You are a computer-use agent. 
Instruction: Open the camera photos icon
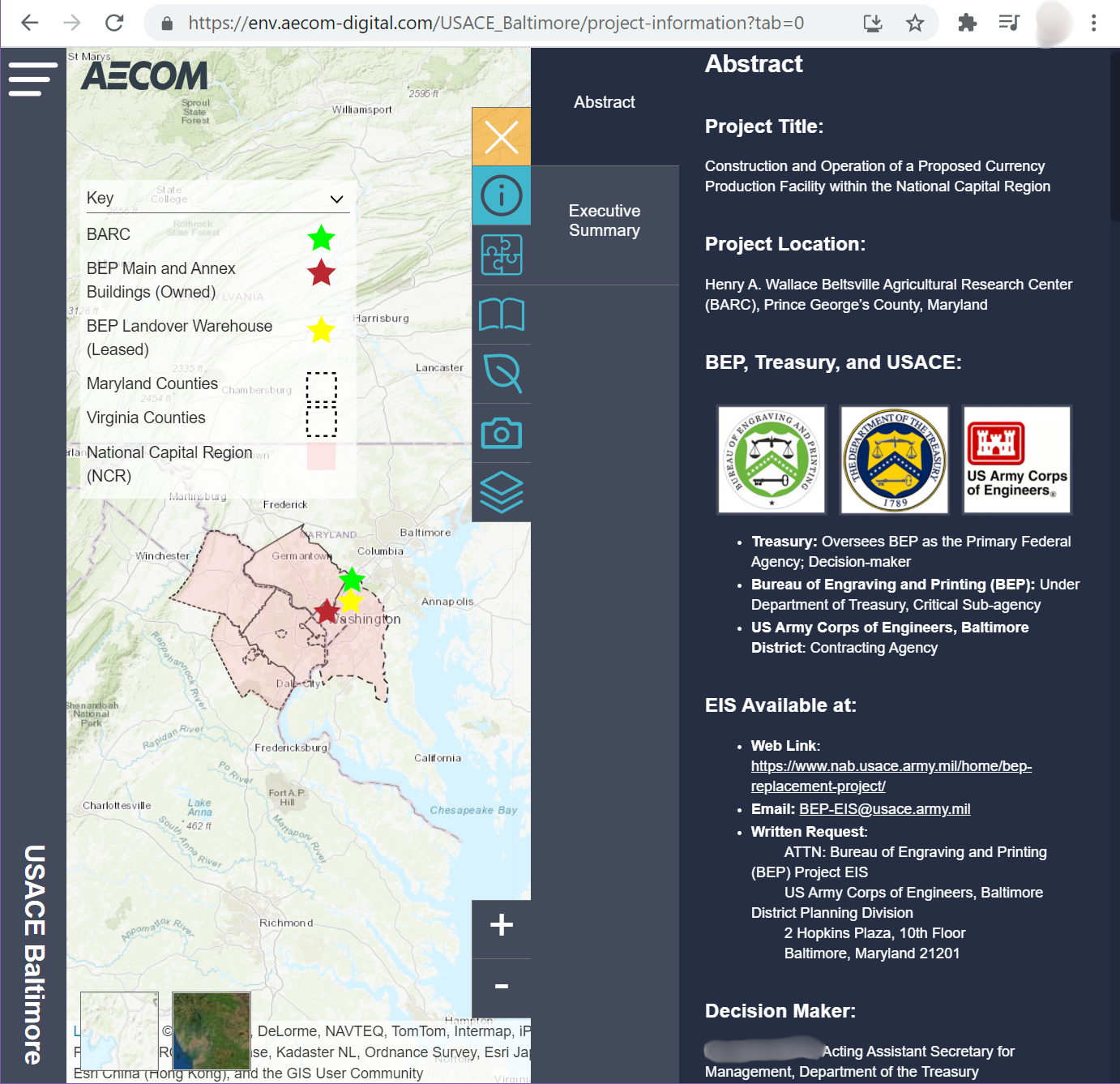click(x=501, y=433)
